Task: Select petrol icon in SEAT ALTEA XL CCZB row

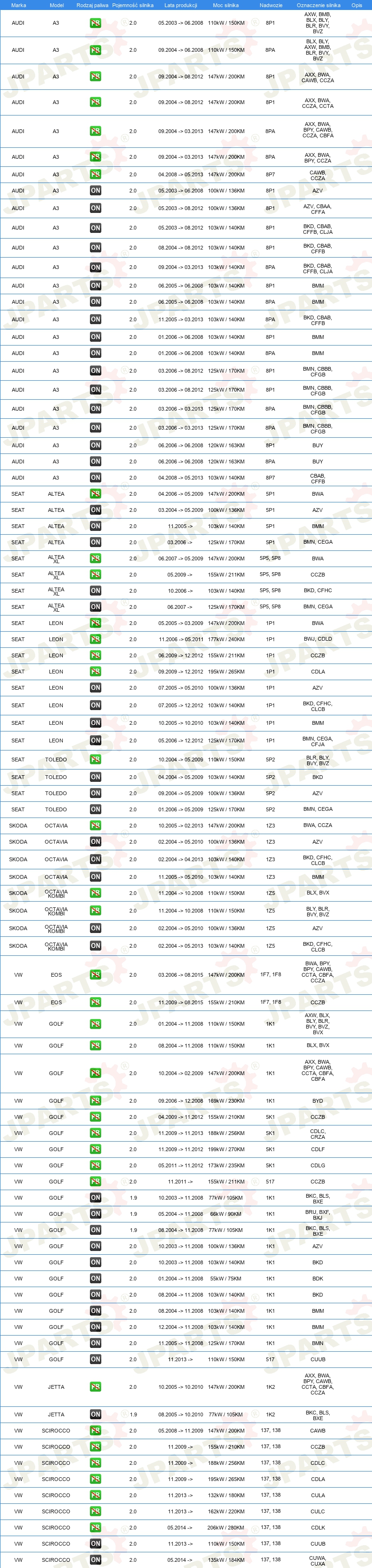Action: click(96, 575)
